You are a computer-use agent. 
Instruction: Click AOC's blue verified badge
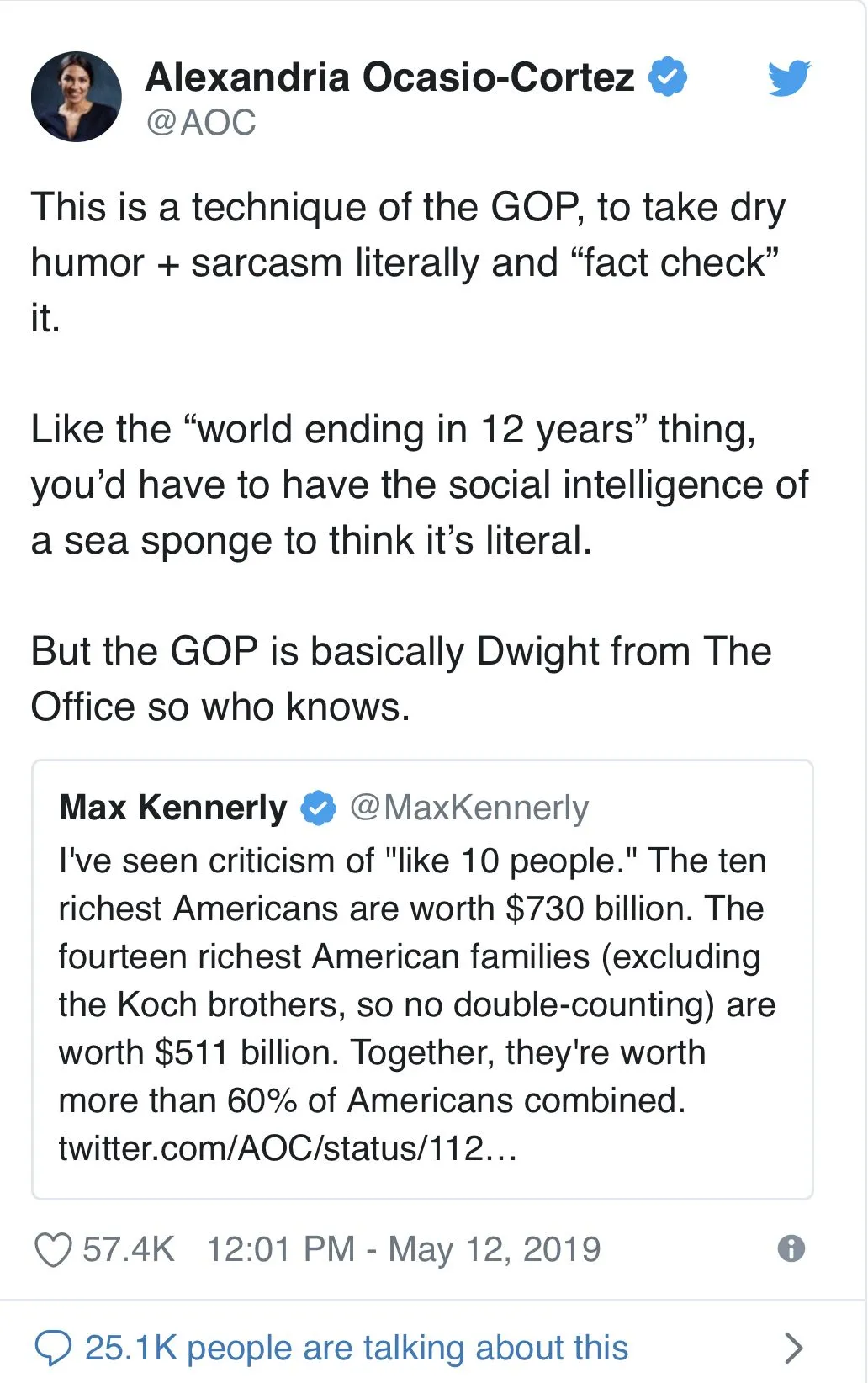pos(668,77)
